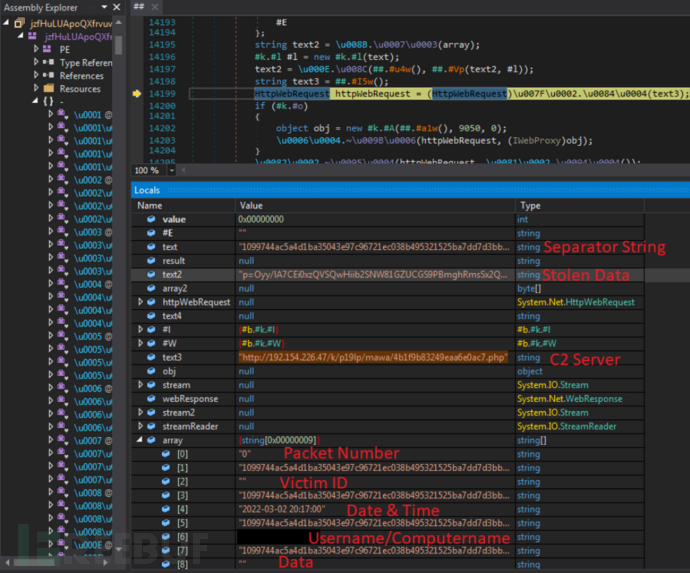
Task: Open the Assembly Explorer window options dropdown
Action: pyautogui.click(x=105, y=6)
